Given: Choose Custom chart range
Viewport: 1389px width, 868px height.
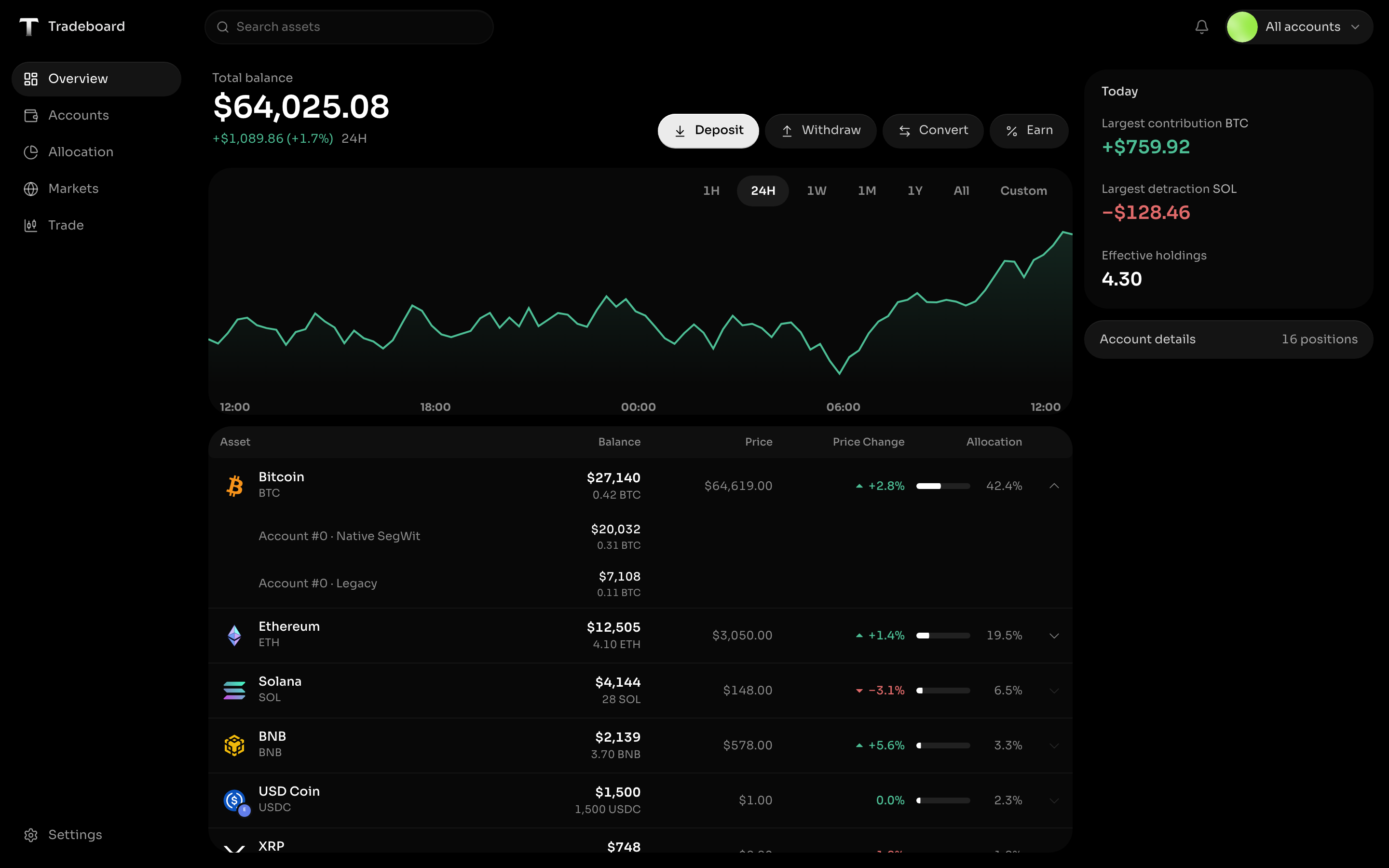Looking at the screenshot, I should (1023, 190).
